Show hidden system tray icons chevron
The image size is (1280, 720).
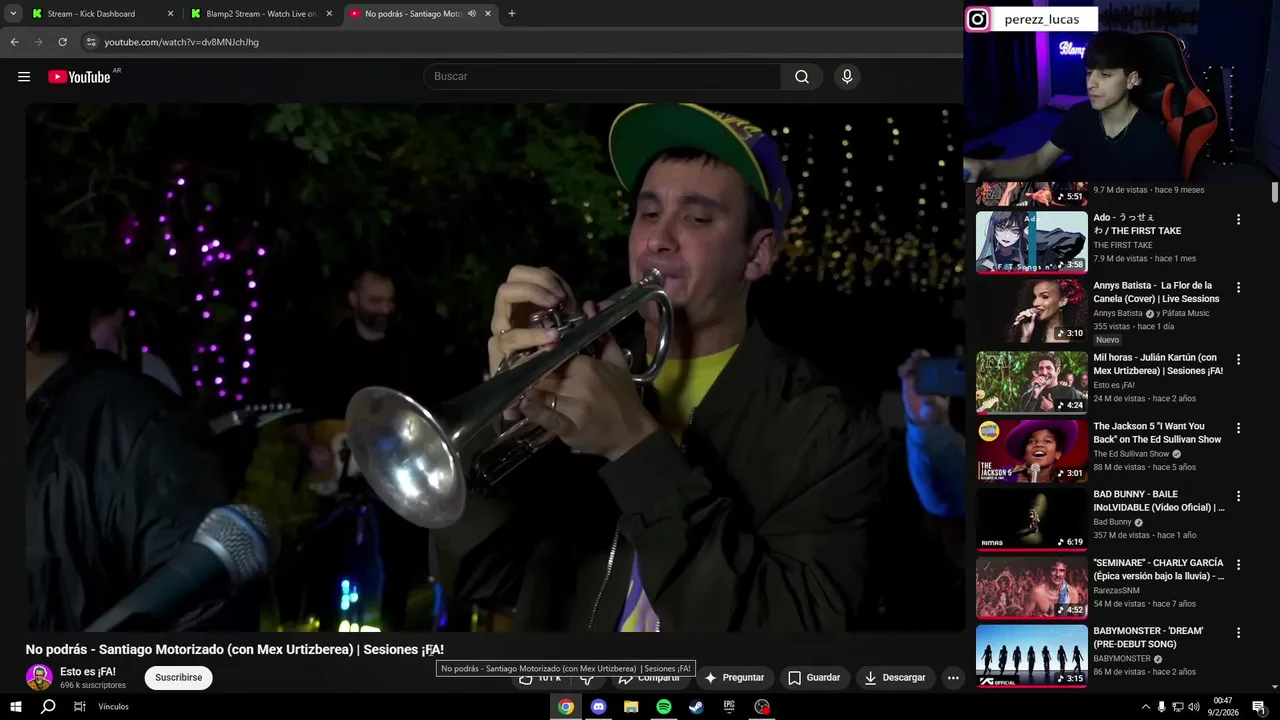1145,707
